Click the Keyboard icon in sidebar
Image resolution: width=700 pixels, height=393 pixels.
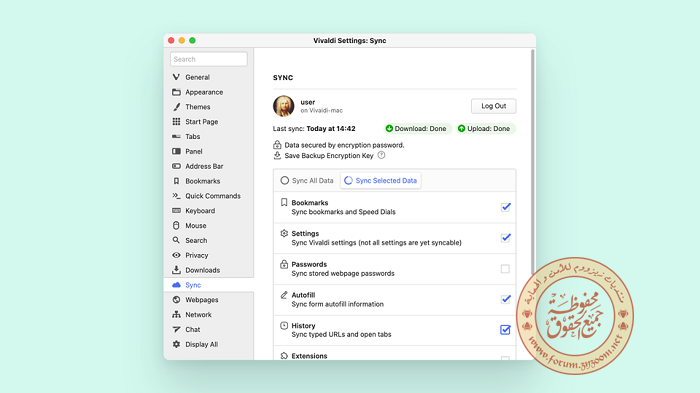176,210
